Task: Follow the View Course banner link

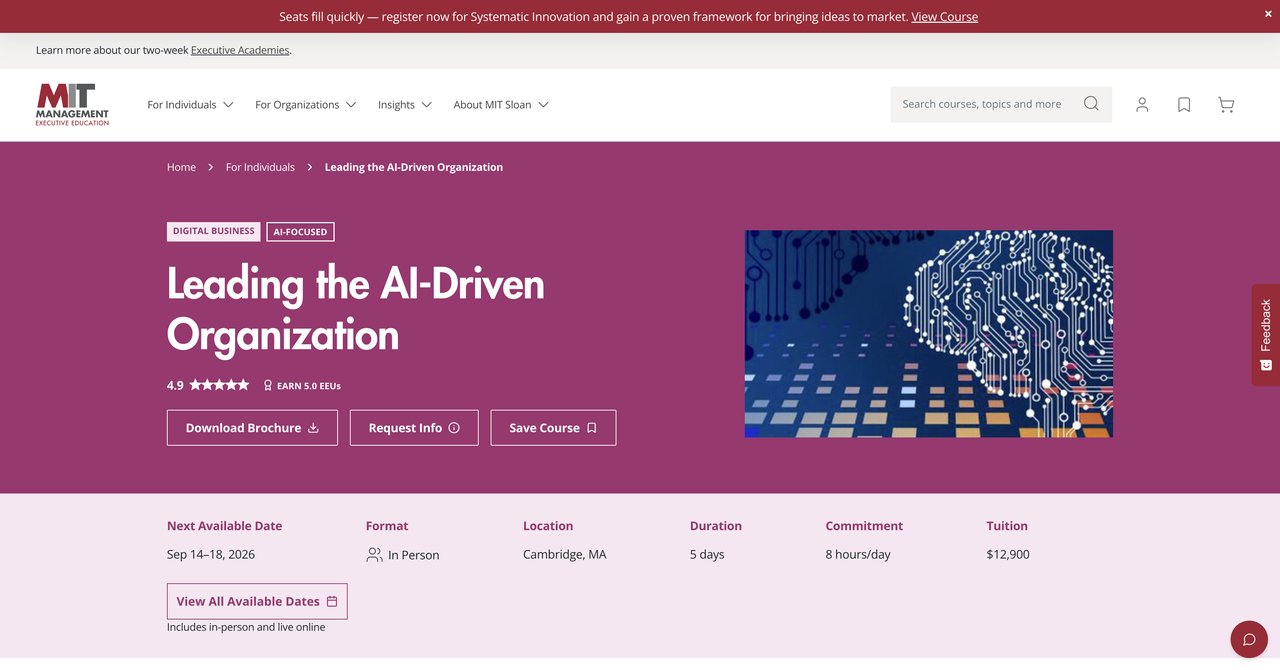Action: (945, 17)
